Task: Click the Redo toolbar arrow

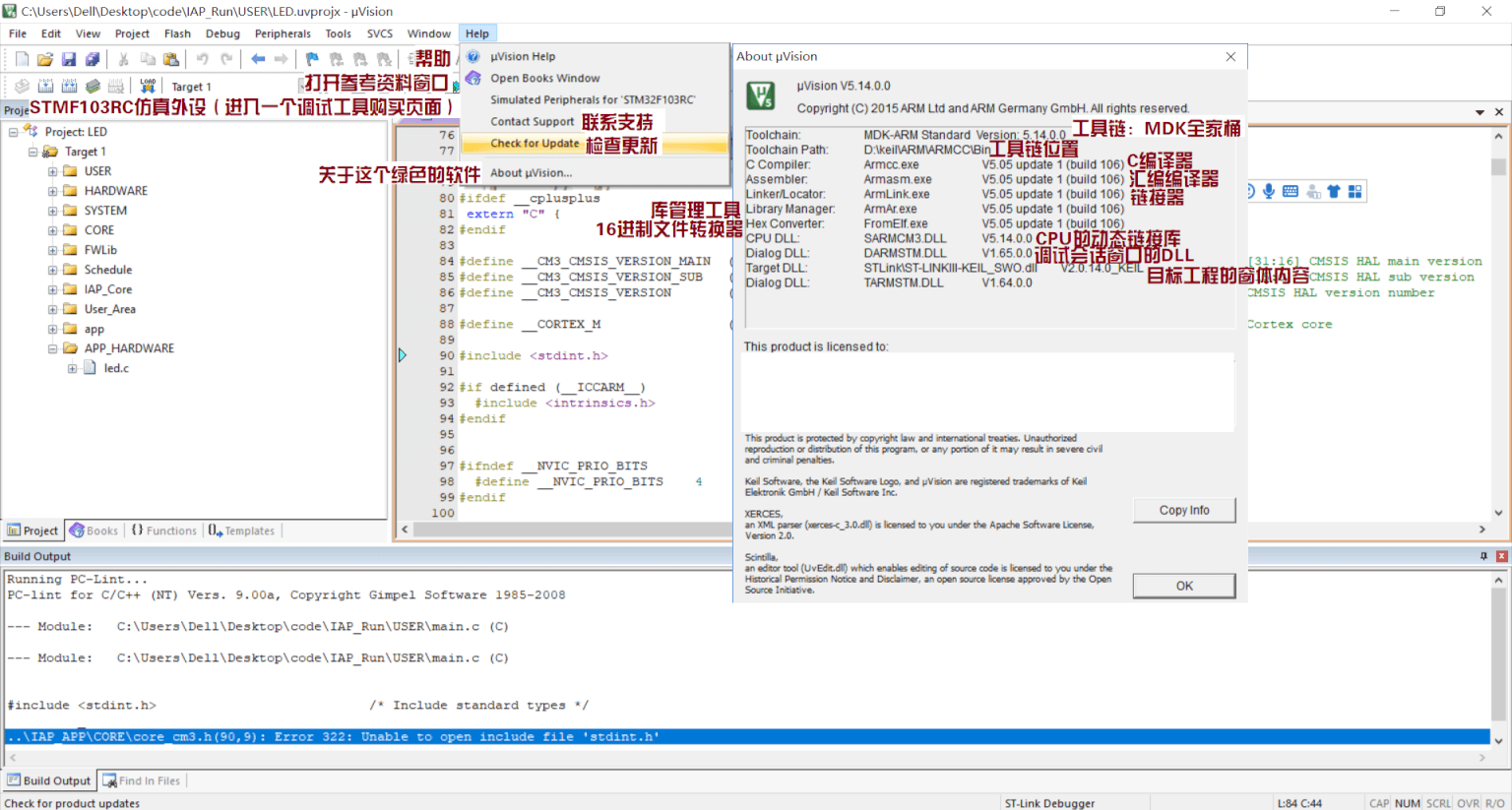Action: click(226, 60)
